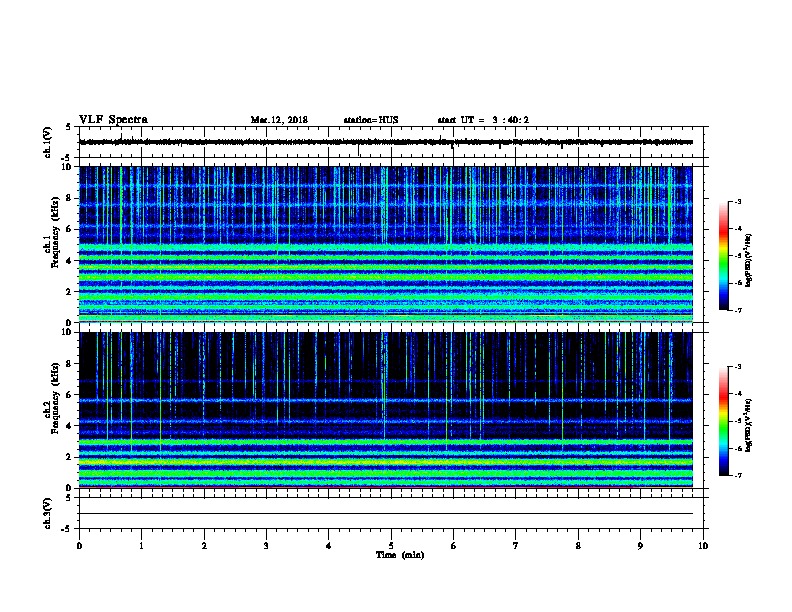792x612 pixels.
Task: Click the ch.2 "Frequency (kHz)" axis label
Action: coord(56,398)
